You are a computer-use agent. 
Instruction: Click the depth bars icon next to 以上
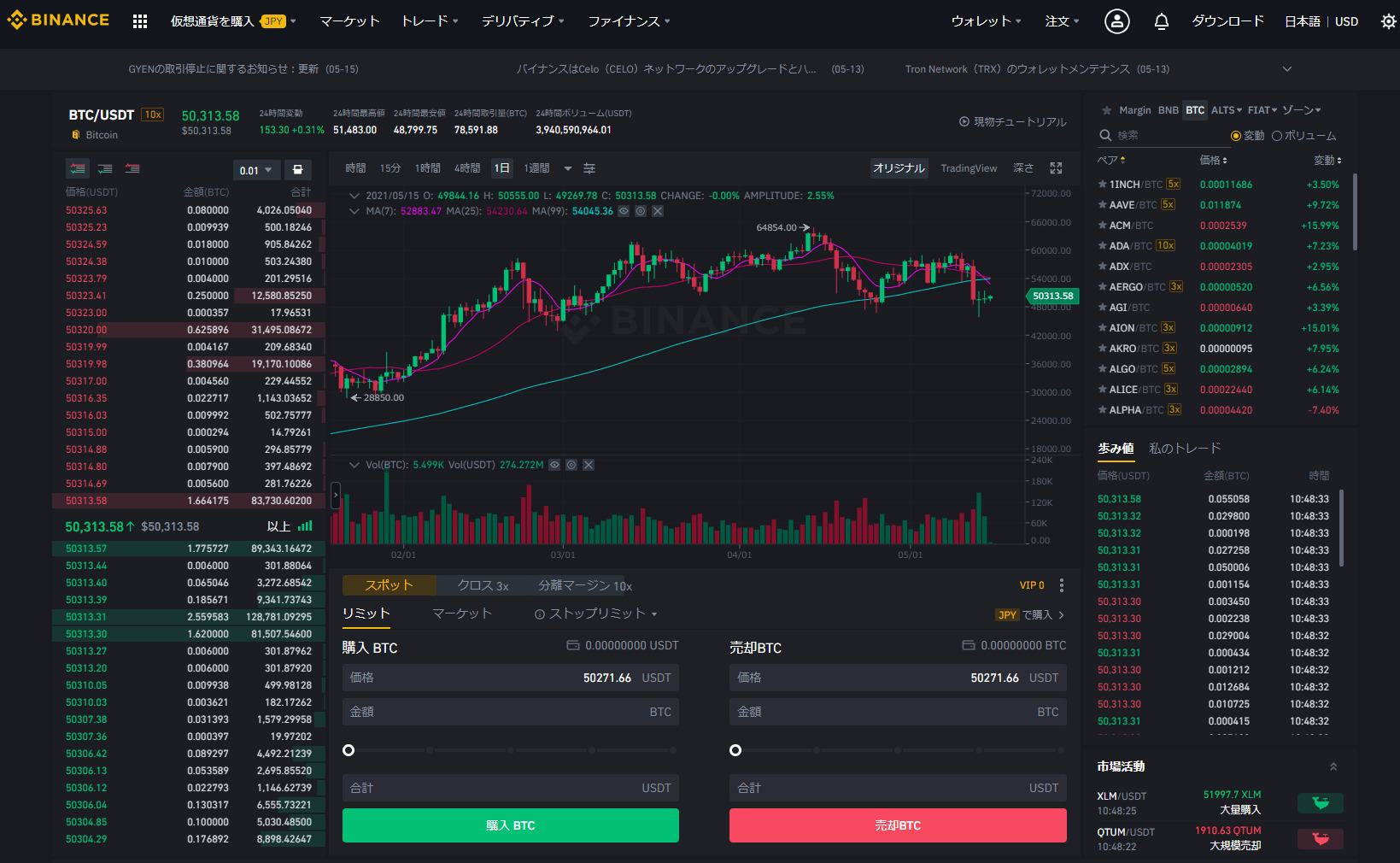[305, 526]
